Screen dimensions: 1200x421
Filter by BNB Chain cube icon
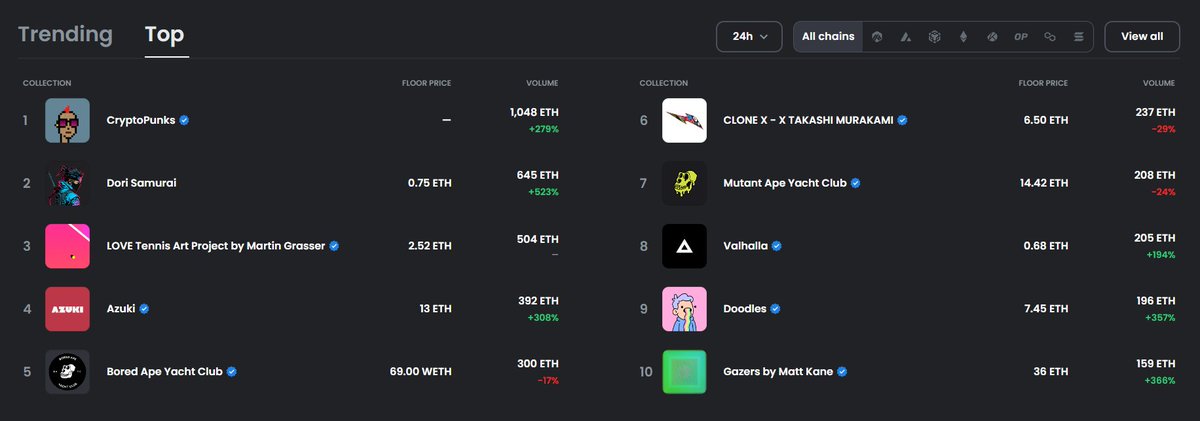pos(934,36)
